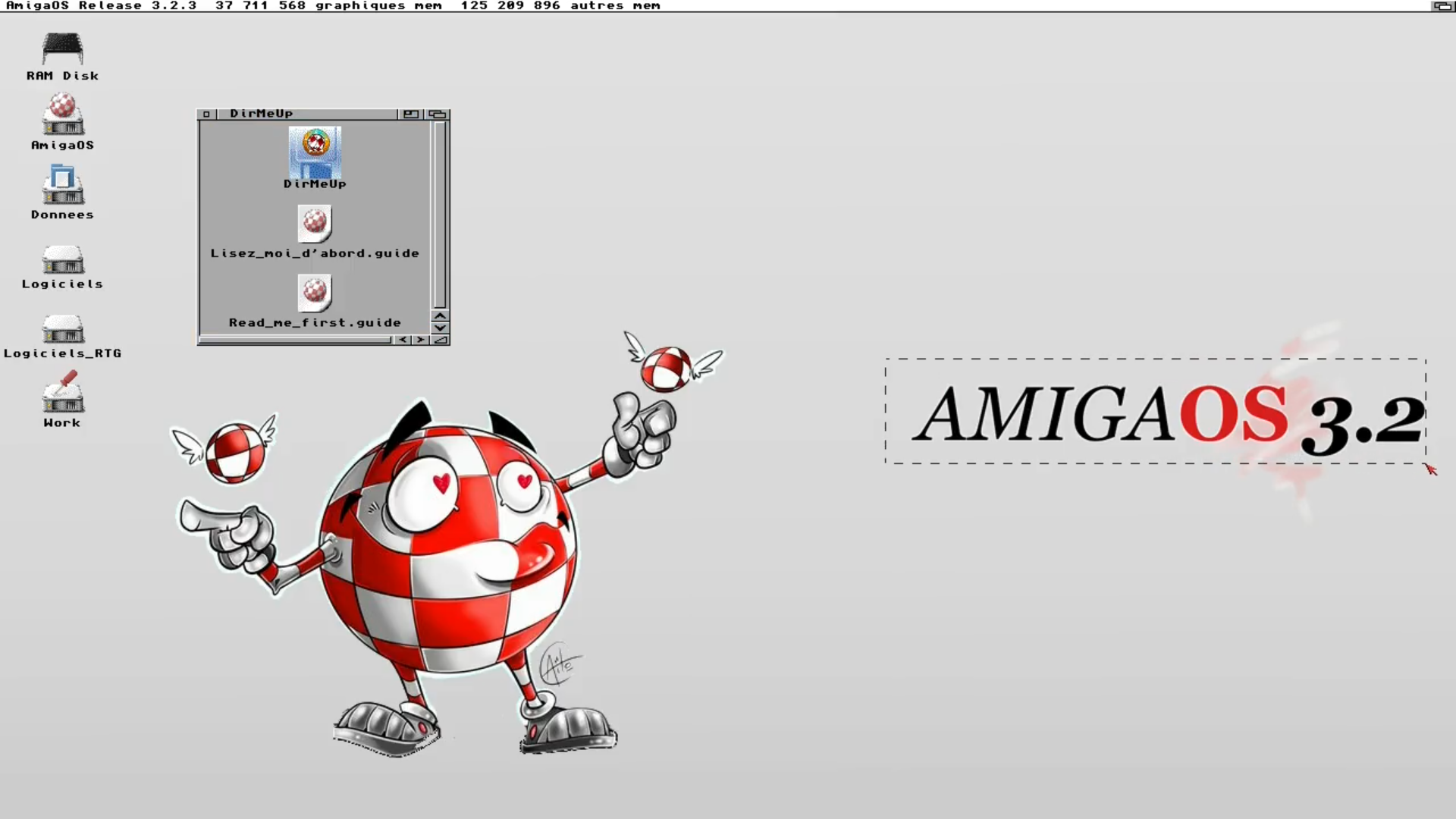Image resolution: width=1456 pixels, height=819 pixels.
Task: Open the Work drive icon
Action: click(x=62, y=396)
